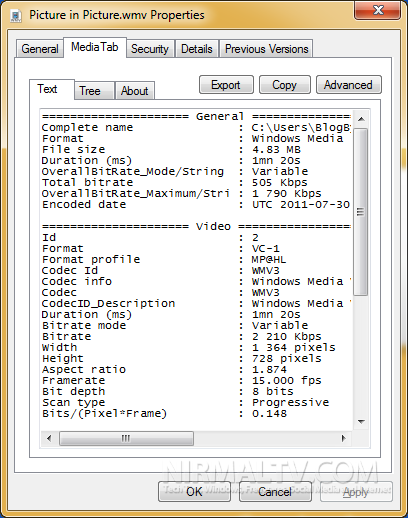Image resolution: width=408 pixels, height=518 pixels.
Task: Click the '1 790 Kbps' value
Action: coord(287,194)
